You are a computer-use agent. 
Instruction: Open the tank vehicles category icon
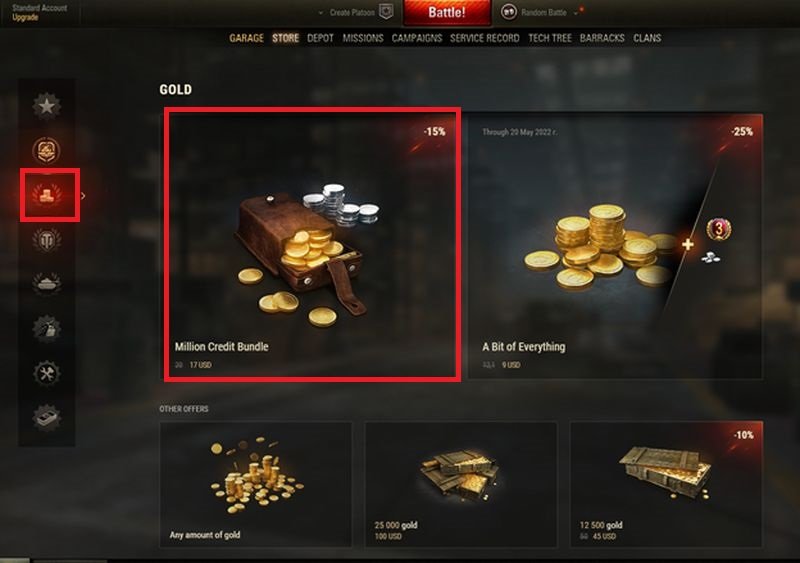[47, 283]
